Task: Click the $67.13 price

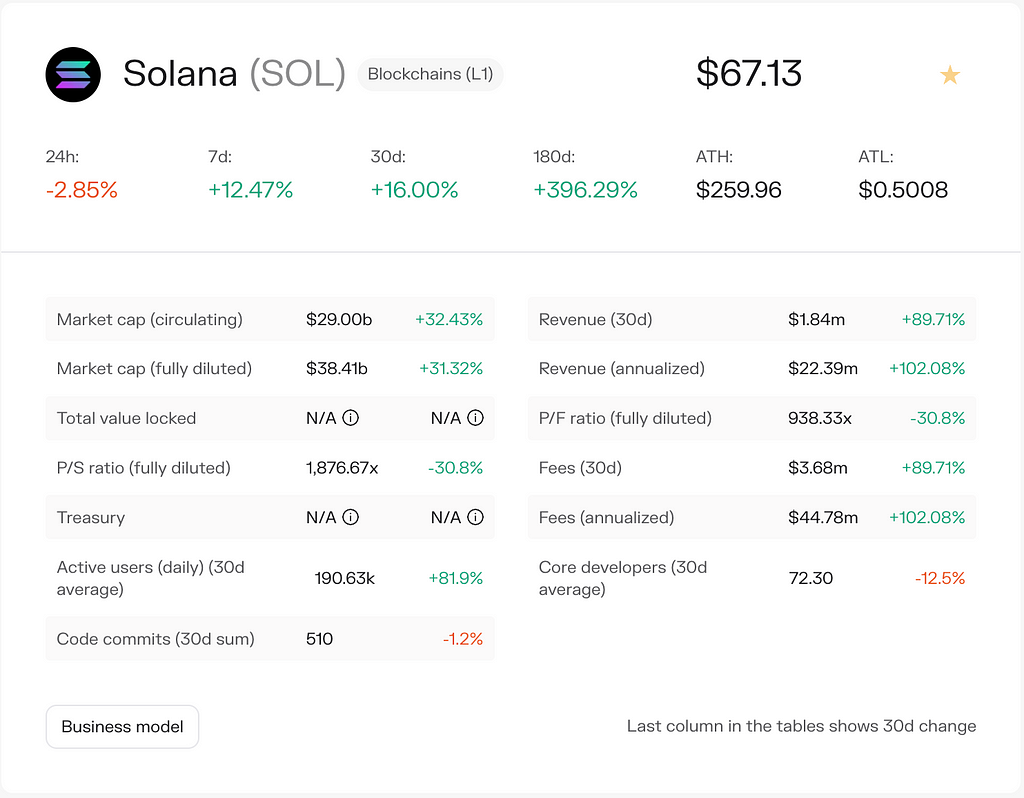Action: pos(749,73)
